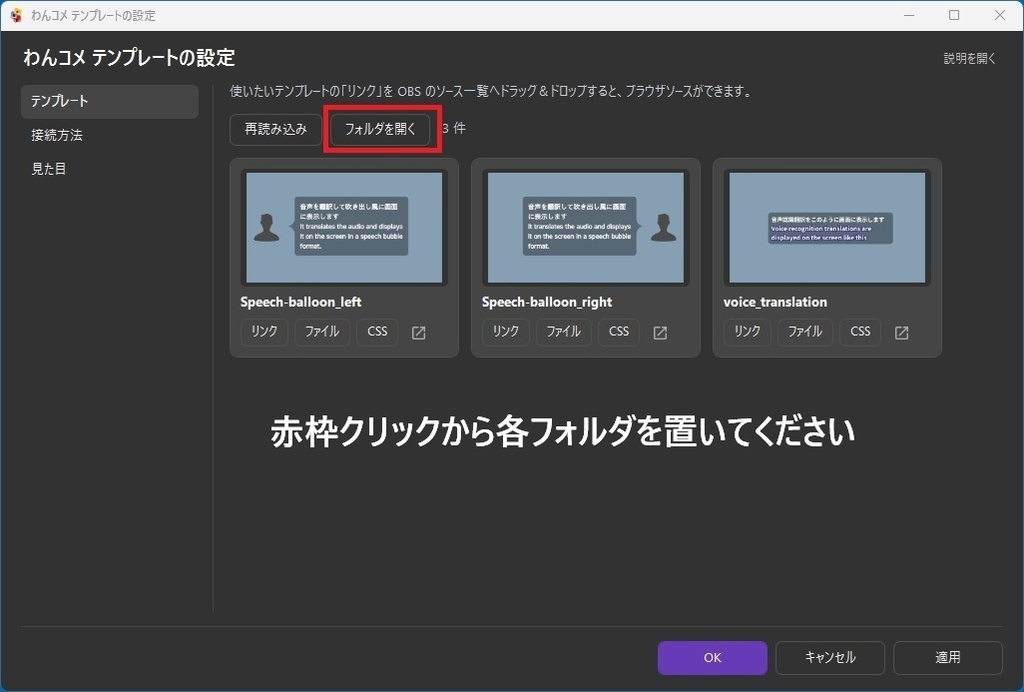Open external link icon for Speech-balloon_right

[660, 332]
